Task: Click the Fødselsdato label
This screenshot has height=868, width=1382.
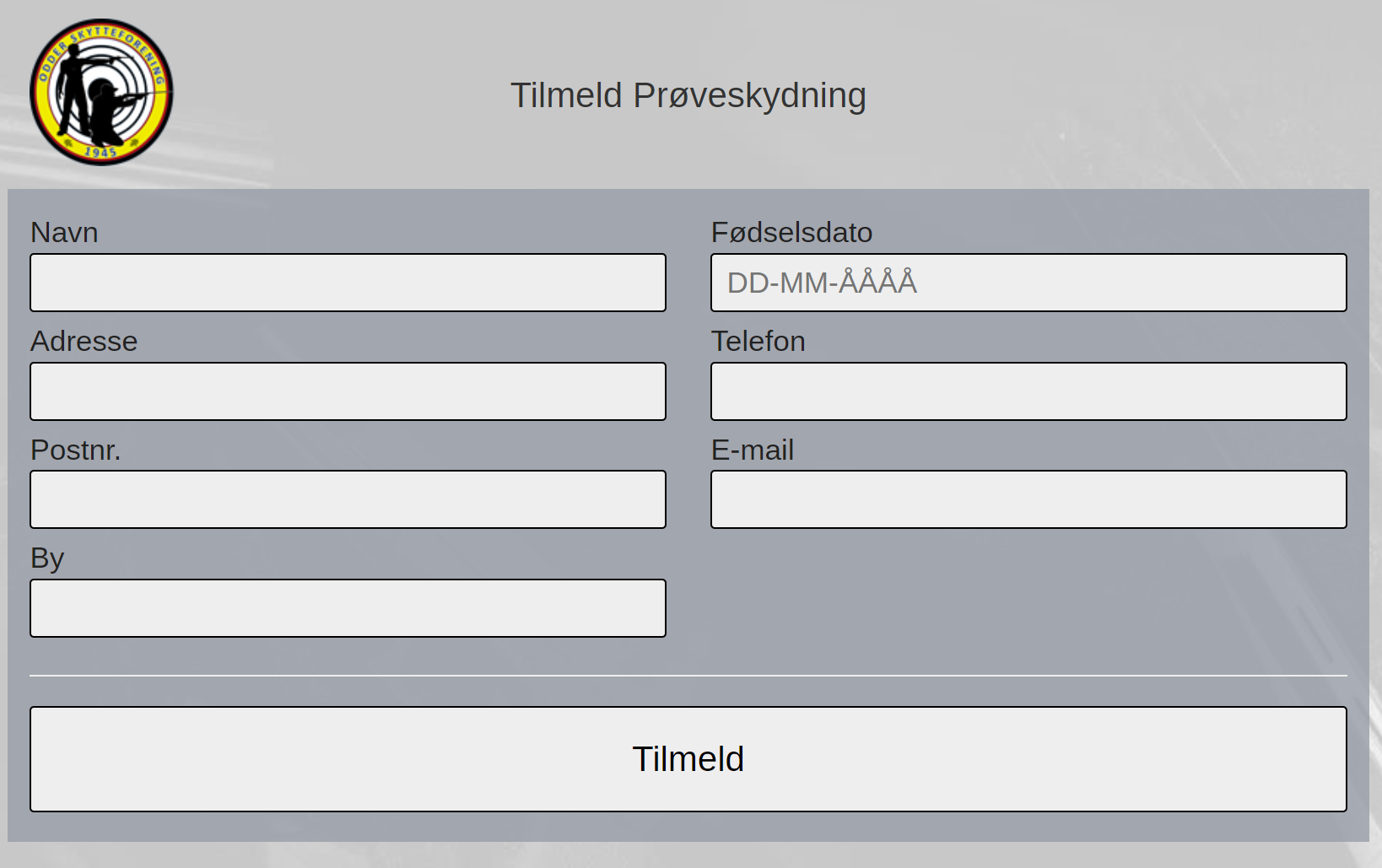Action: point(791,232)
